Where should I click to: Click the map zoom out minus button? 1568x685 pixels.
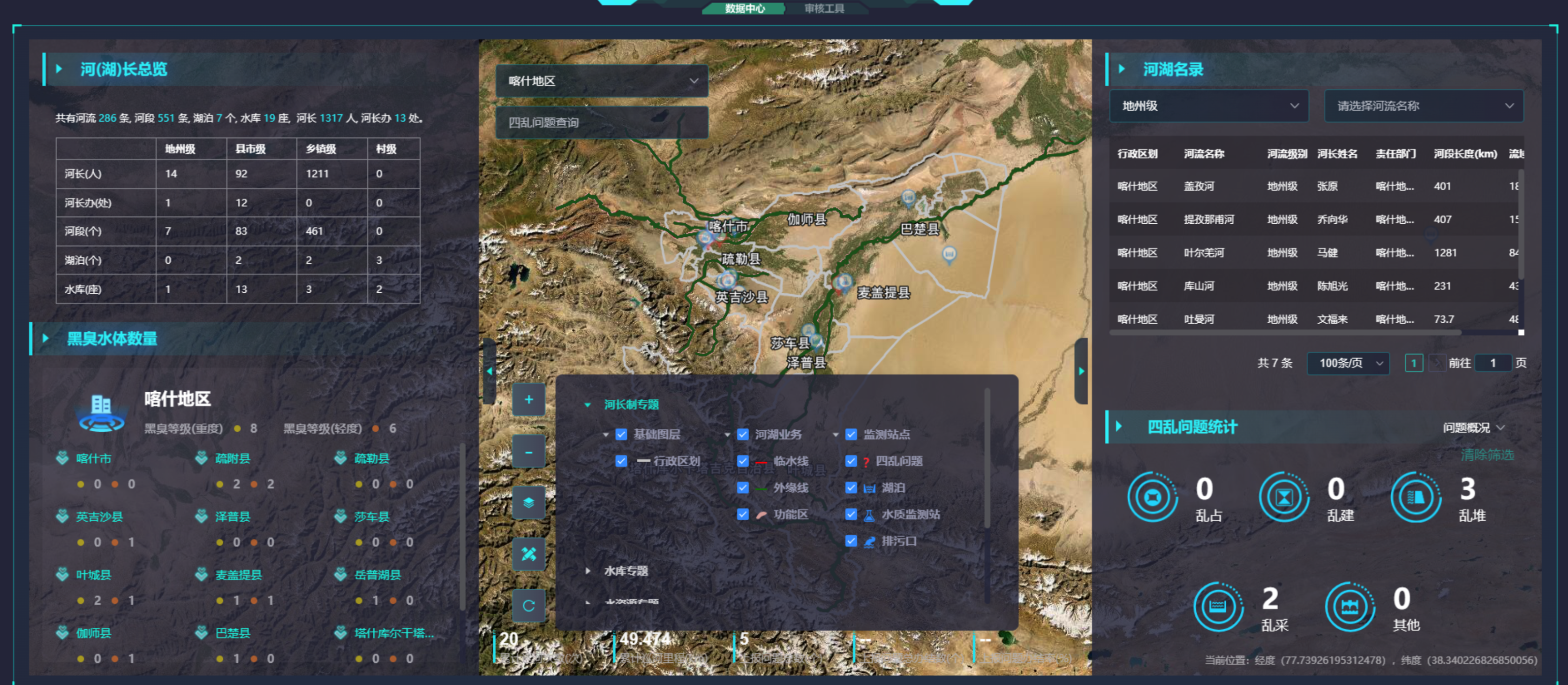pyautogui.click(x=528, y=452)
